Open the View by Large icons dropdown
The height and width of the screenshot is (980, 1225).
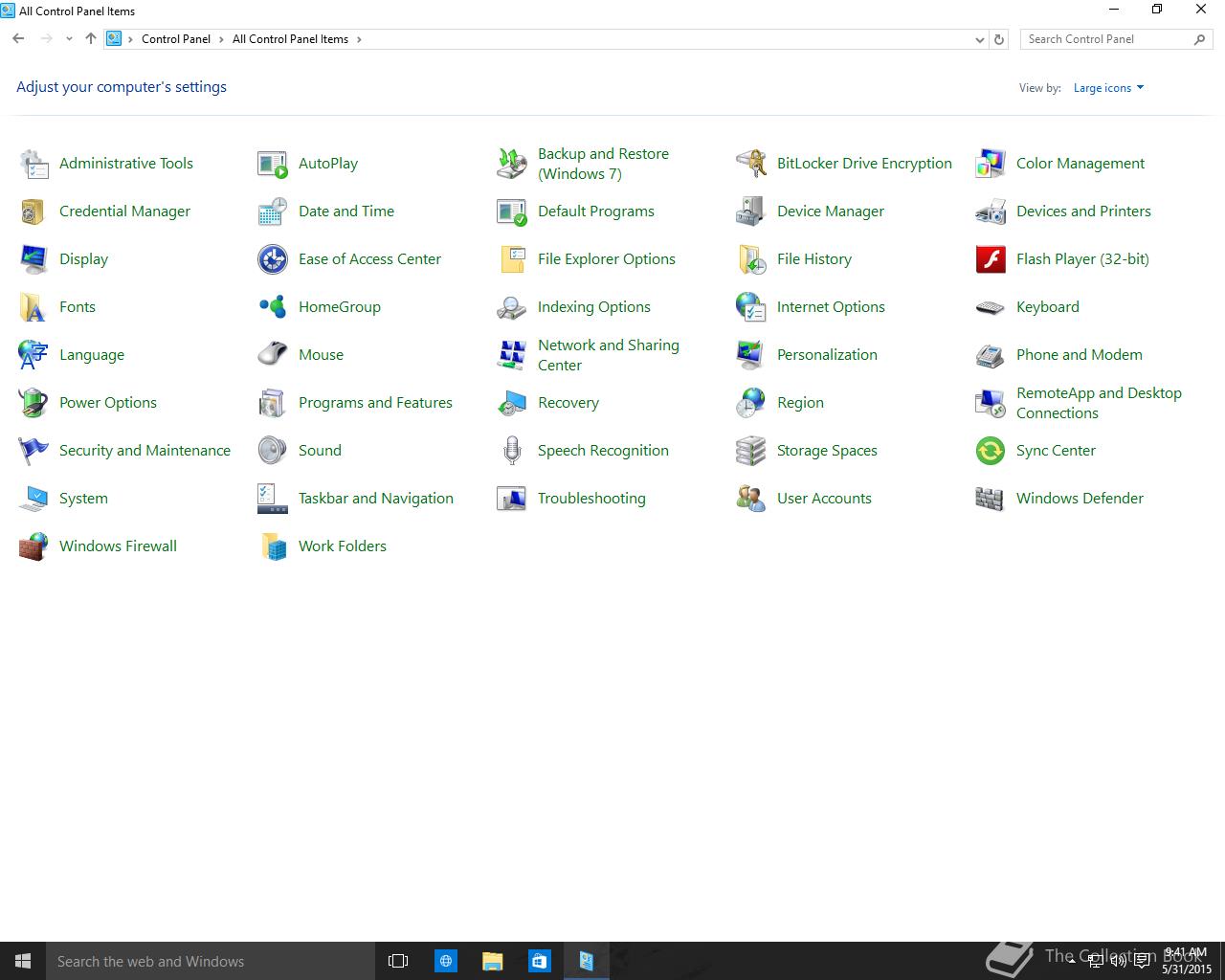(x=1108, y=88)
